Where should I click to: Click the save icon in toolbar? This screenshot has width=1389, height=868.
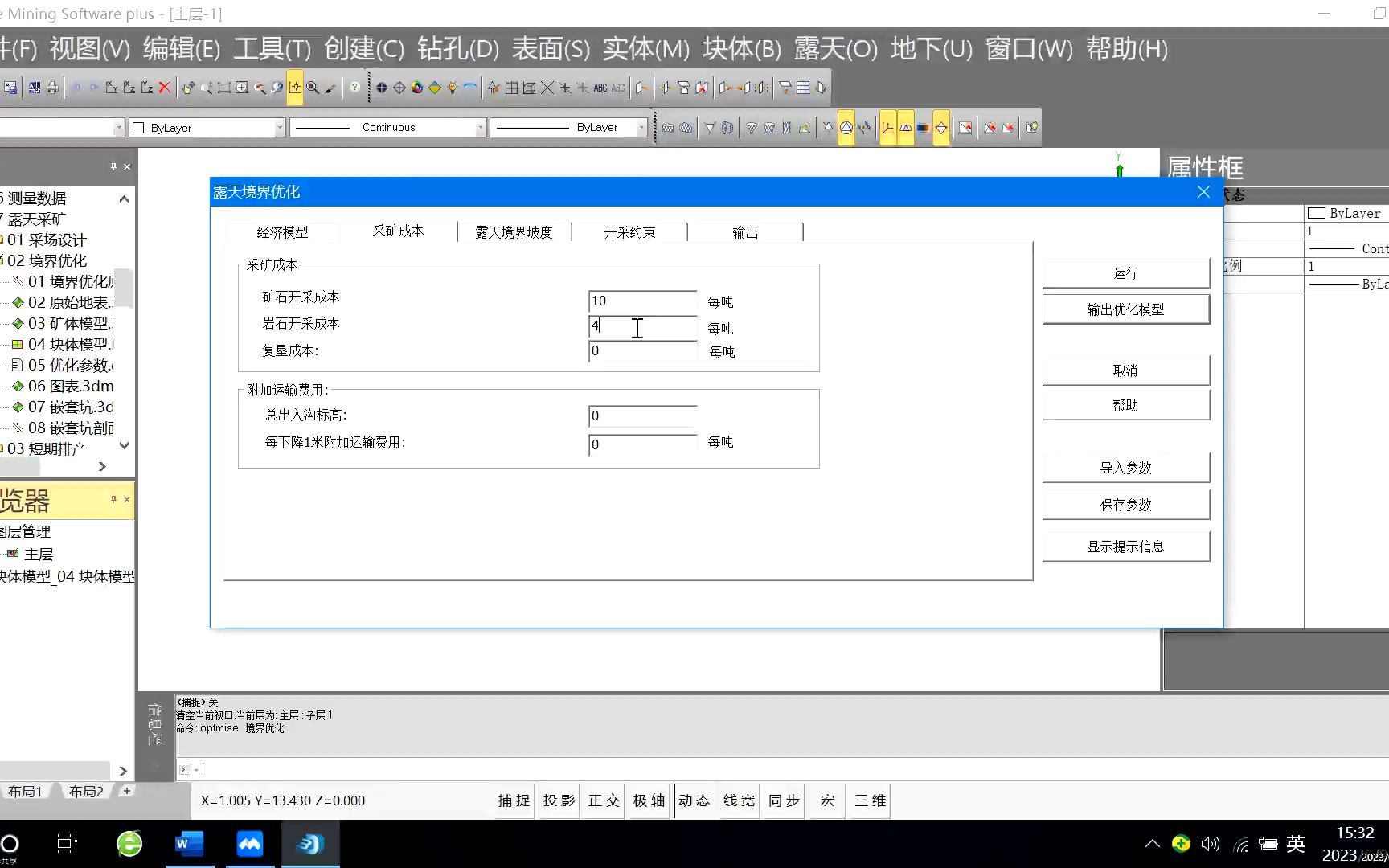click(x=10, y=88)
